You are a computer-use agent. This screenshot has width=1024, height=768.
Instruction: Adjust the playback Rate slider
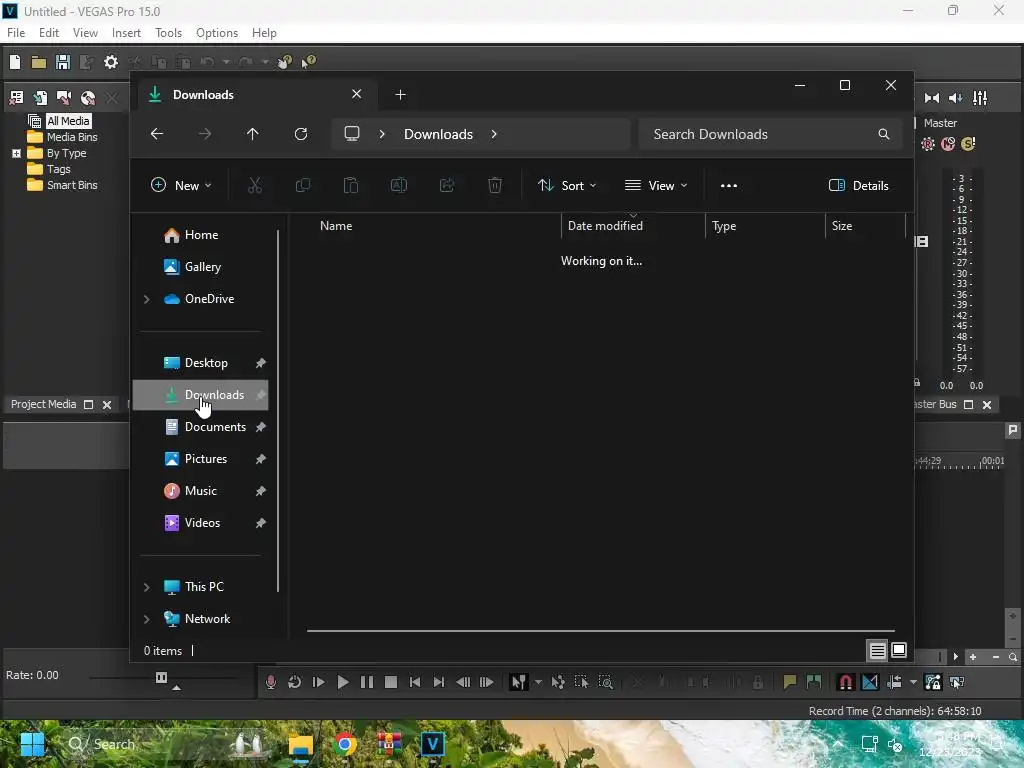pyautogui.click(x=161, y=678)
